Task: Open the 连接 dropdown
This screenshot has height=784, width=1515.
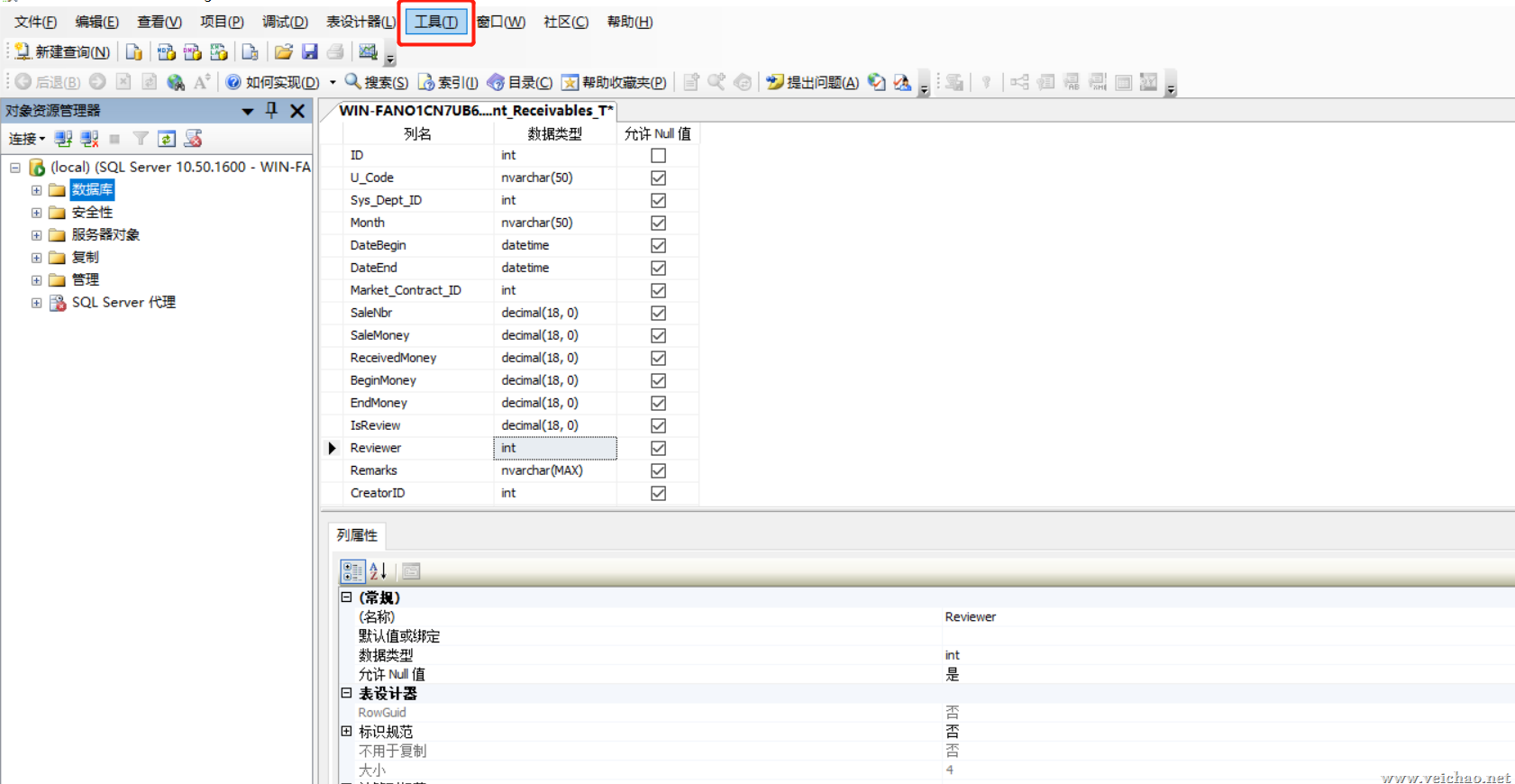Action: pyautogui.click(x=27, y=139)
